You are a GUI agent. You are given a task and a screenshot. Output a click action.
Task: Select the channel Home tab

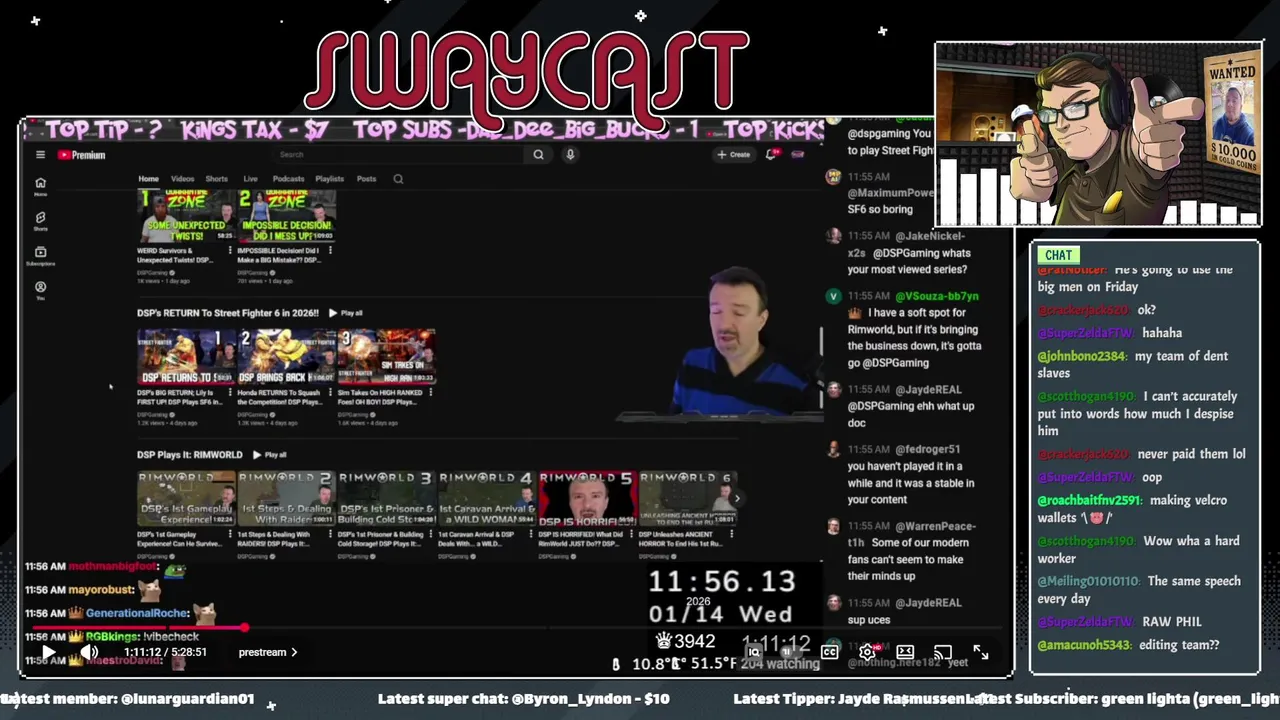(148, 179)
